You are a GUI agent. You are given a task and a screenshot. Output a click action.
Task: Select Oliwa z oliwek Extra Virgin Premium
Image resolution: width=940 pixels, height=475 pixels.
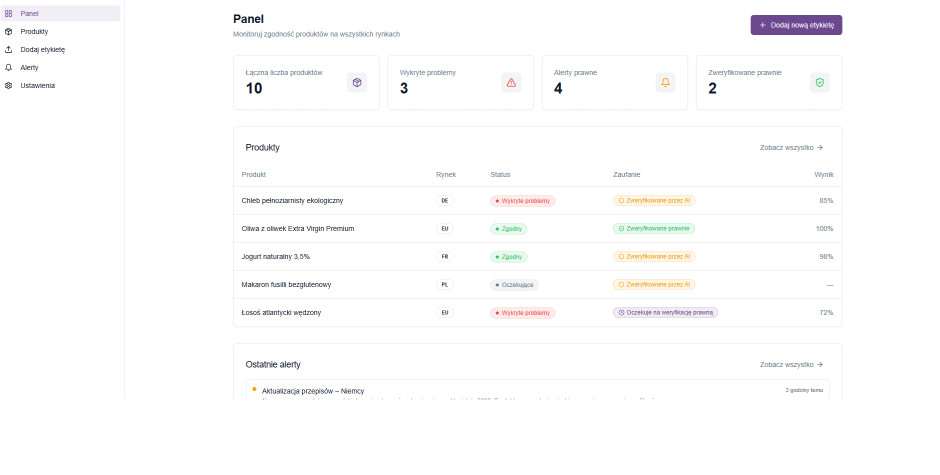coord(298,229)
